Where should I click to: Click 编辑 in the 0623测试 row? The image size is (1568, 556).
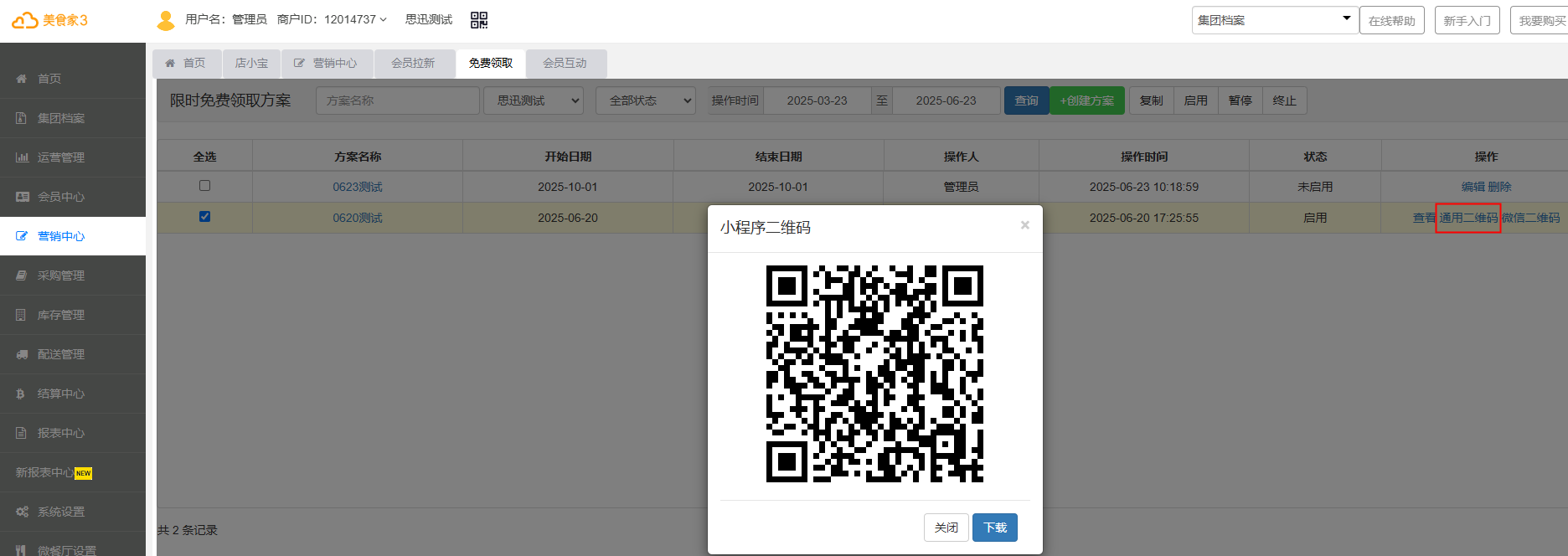[x=1473, y=187]
